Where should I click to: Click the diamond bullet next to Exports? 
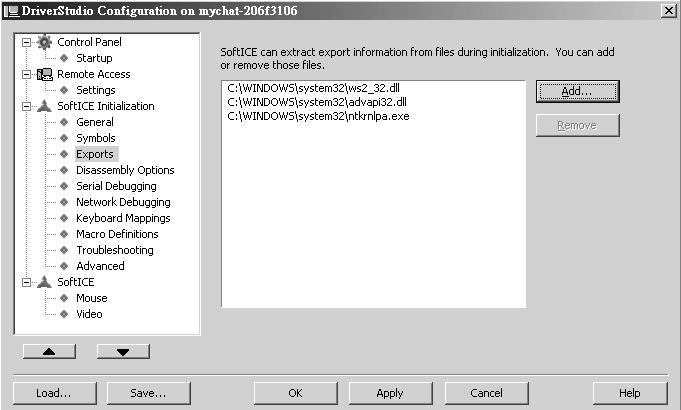64,154
